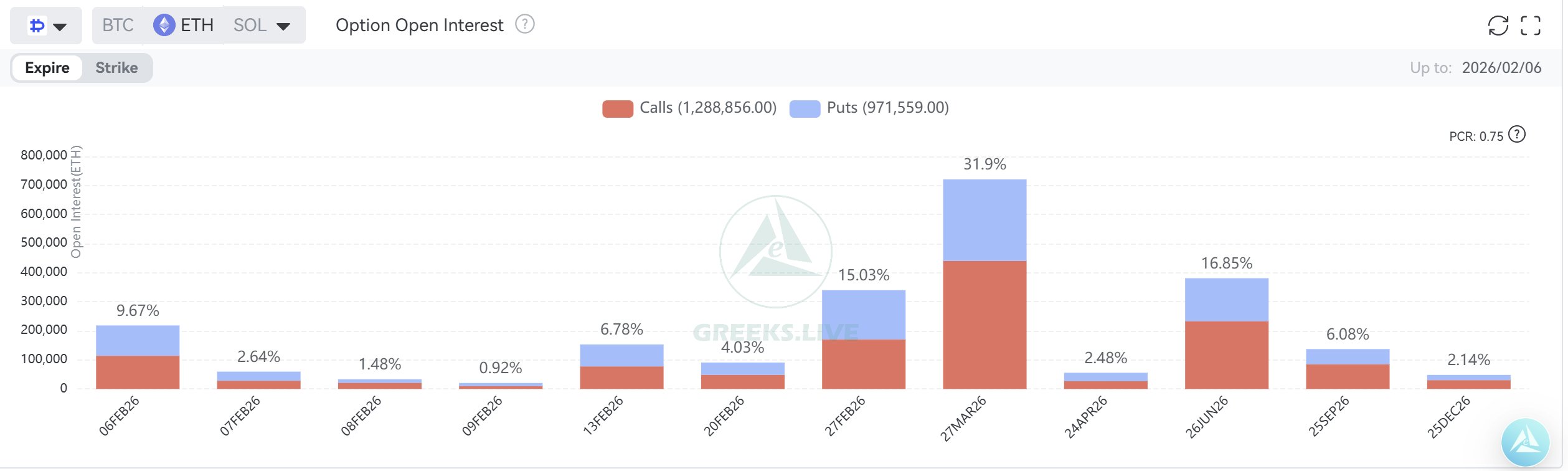
Task: Choose the SOL currency button
Action: [250, 25]
